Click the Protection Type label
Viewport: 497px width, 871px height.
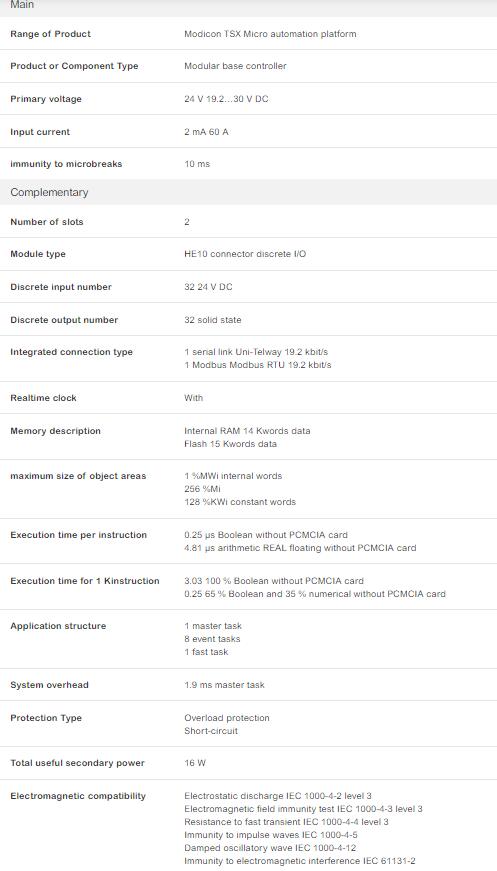click(46, 718)
